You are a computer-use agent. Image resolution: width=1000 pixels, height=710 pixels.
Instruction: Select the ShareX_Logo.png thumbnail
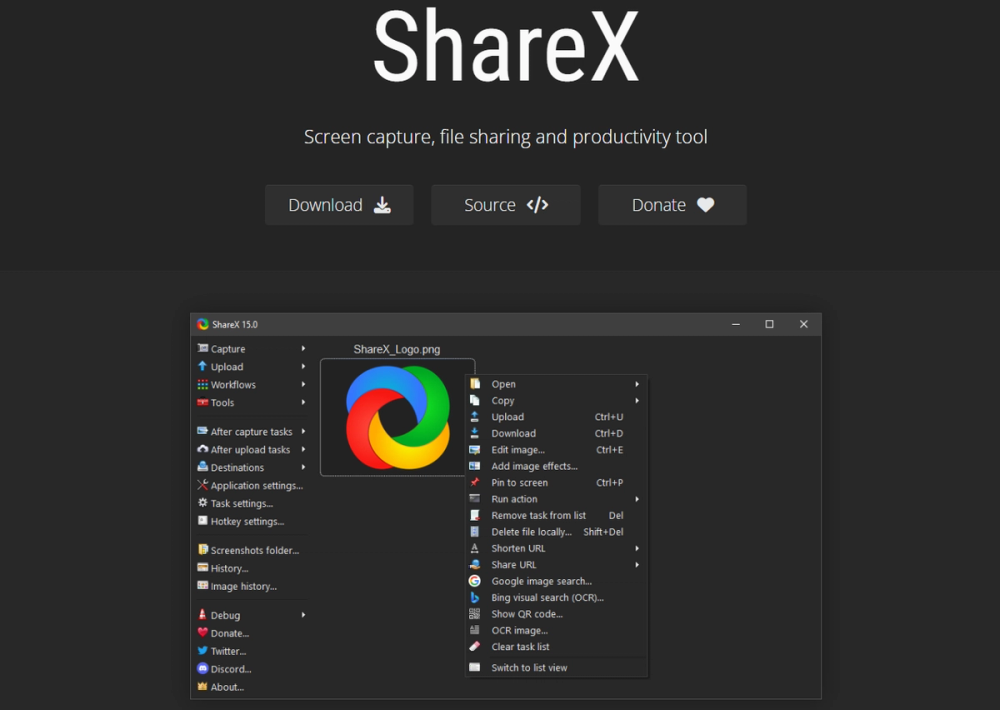pos(397,417)
